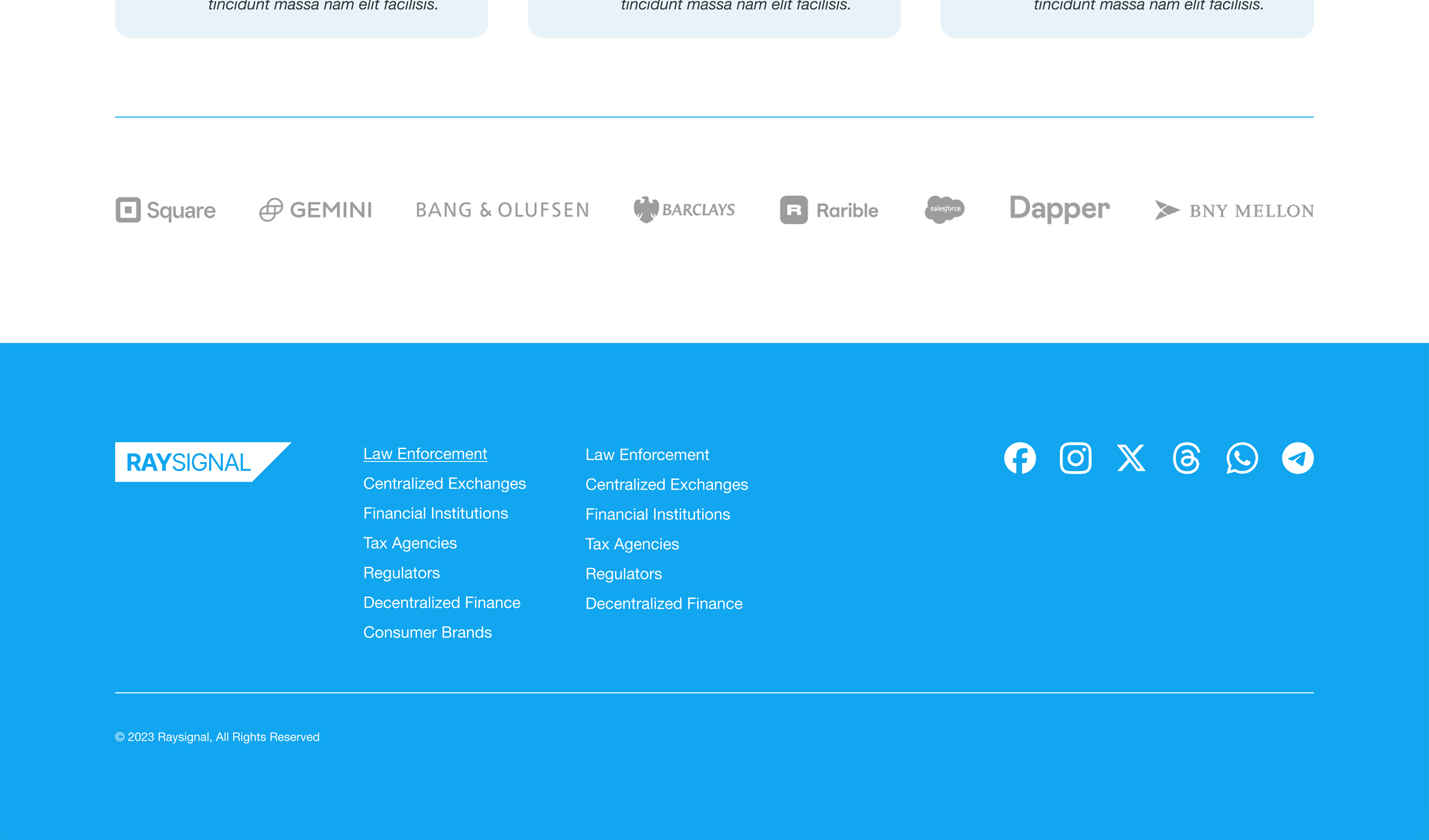The height and width of the screenshot is (840, 1429).
Task: Open Consumer Brands footer link
Action: pyautogui.click(x=427, y=632)
